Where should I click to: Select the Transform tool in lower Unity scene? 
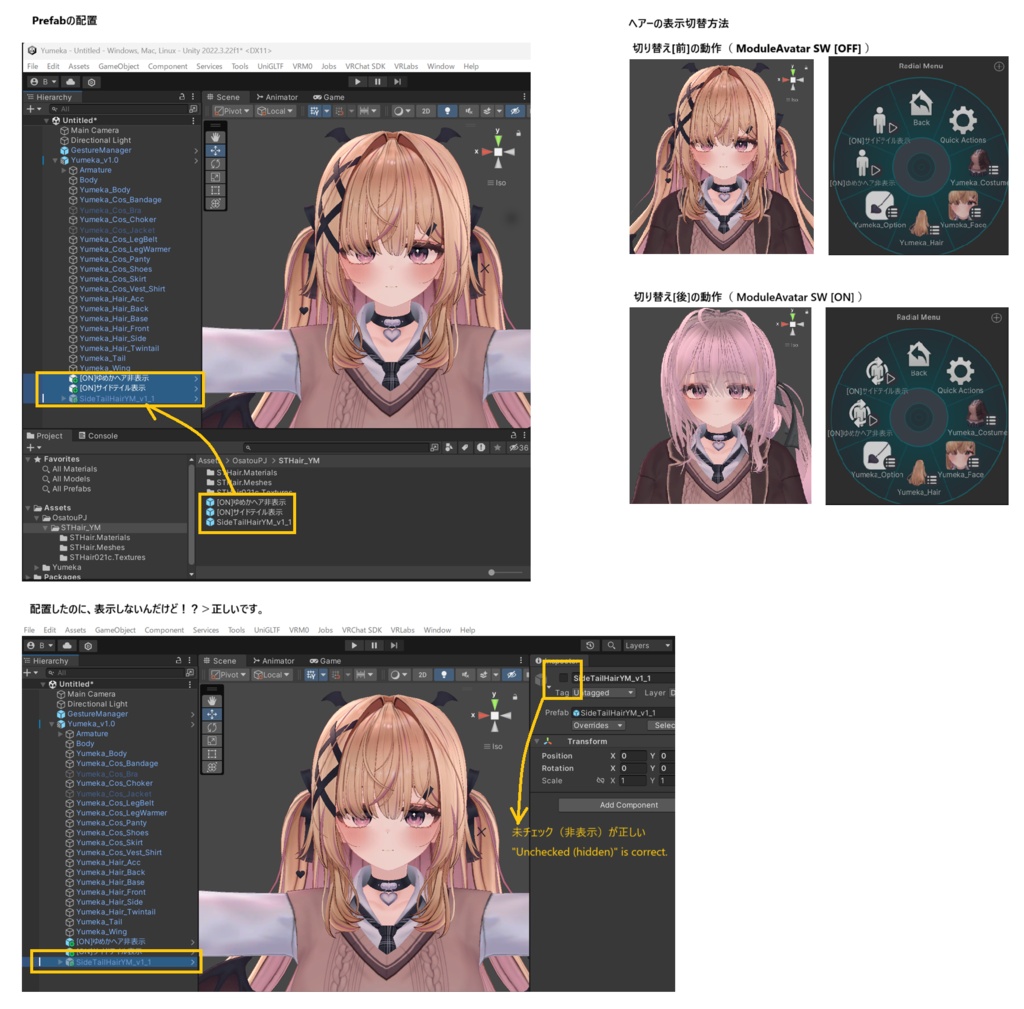point(212,767)
